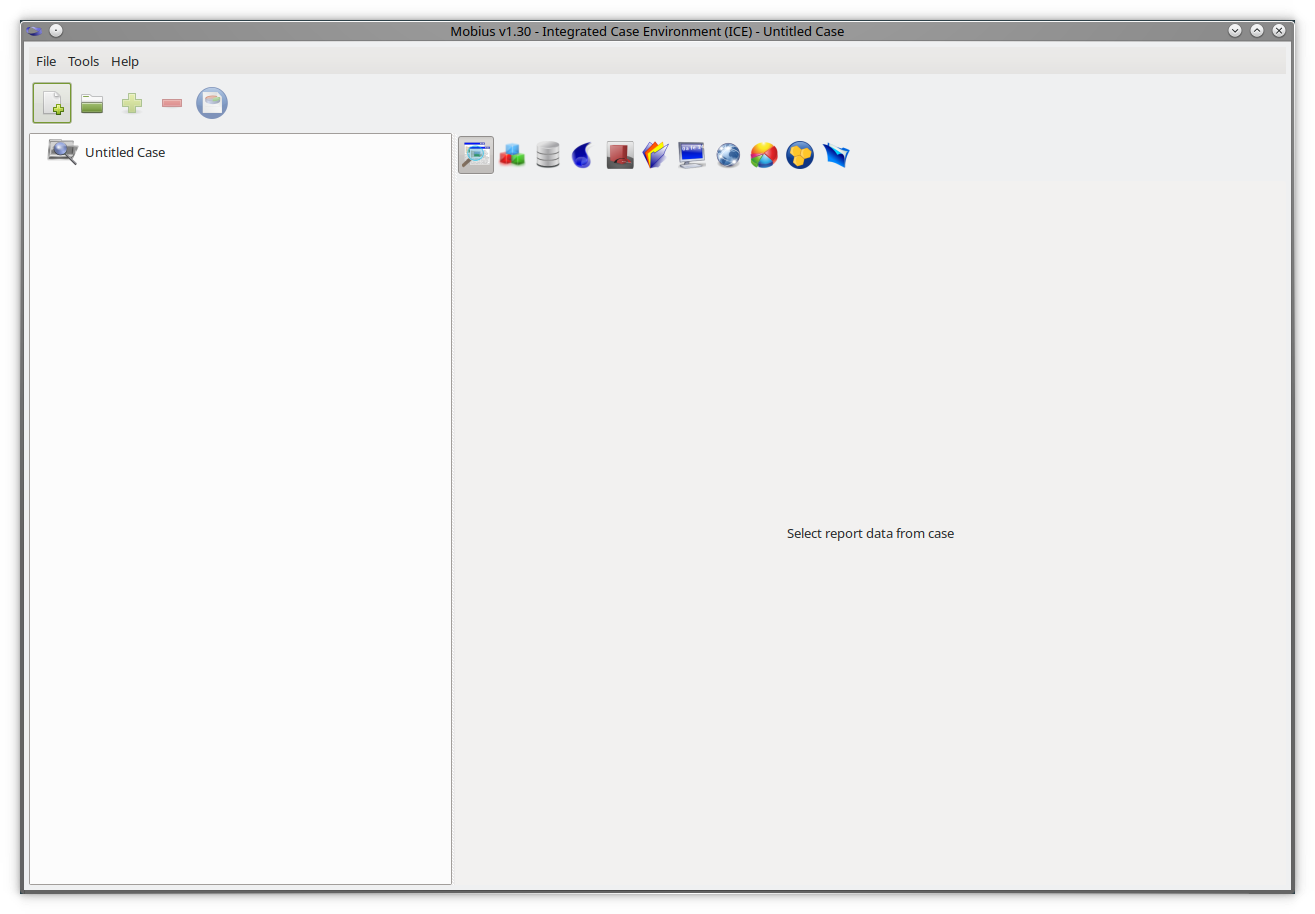1315x914 pixels.
Task: Select the blue swirl view icon
Action: point(583,155)
